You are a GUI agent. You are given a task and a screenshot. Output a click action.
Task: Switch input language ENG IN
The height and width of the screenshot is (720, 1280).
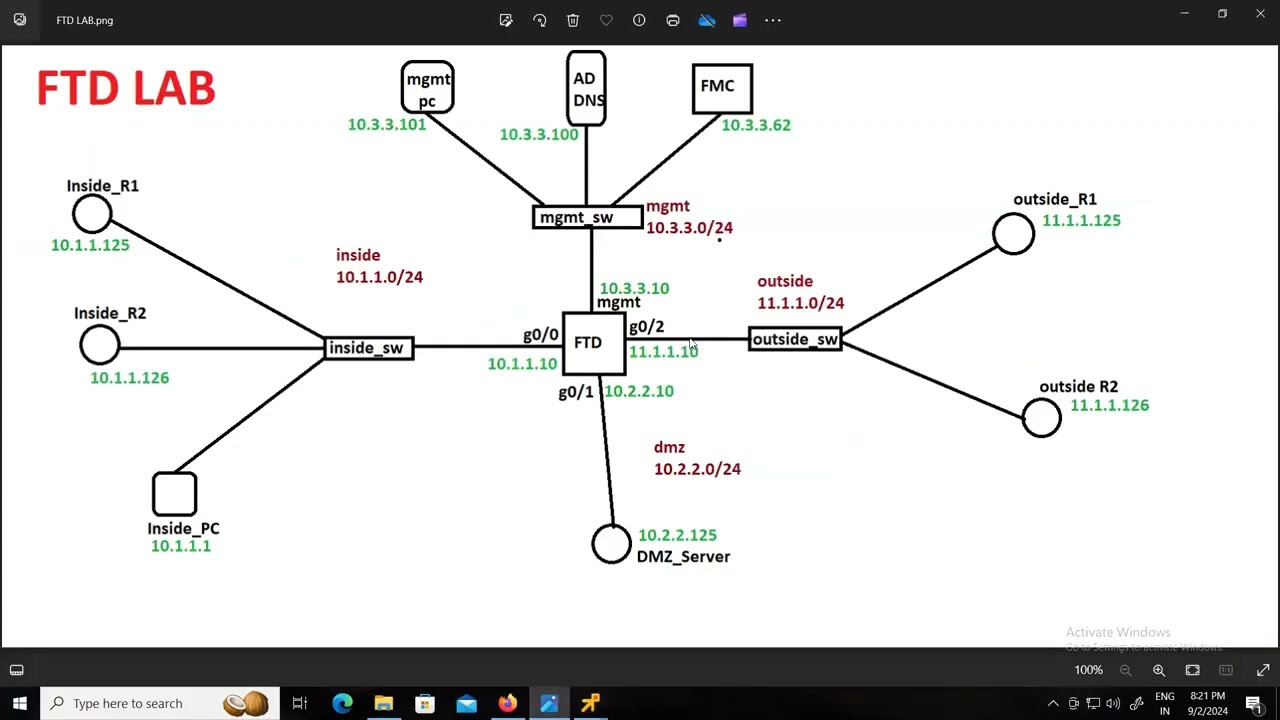[1165, 703]
